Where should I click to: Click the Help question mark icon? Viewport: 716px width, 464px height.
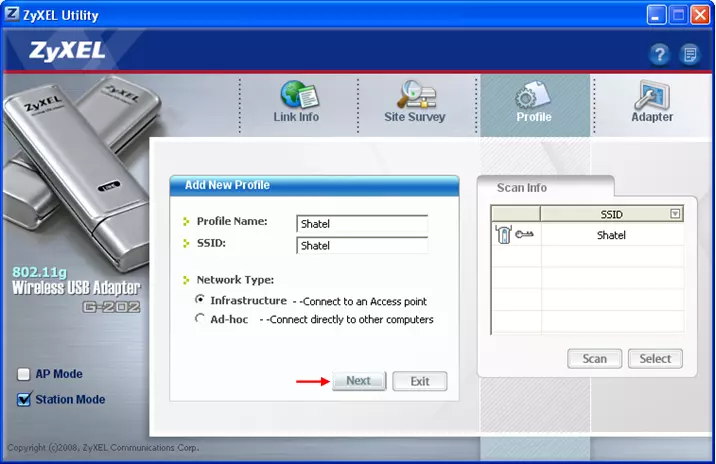click(x=659, y=55)
